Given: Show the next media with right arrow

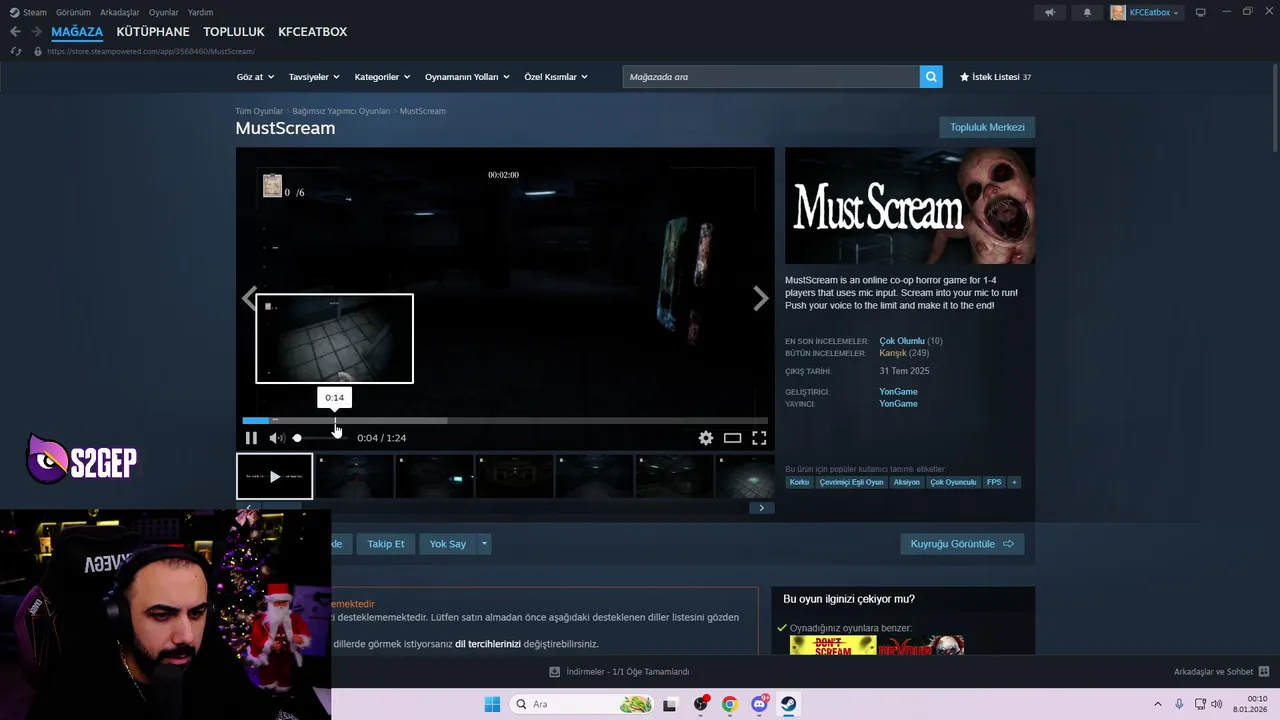Looking at the screenshot, I should 761,298.
